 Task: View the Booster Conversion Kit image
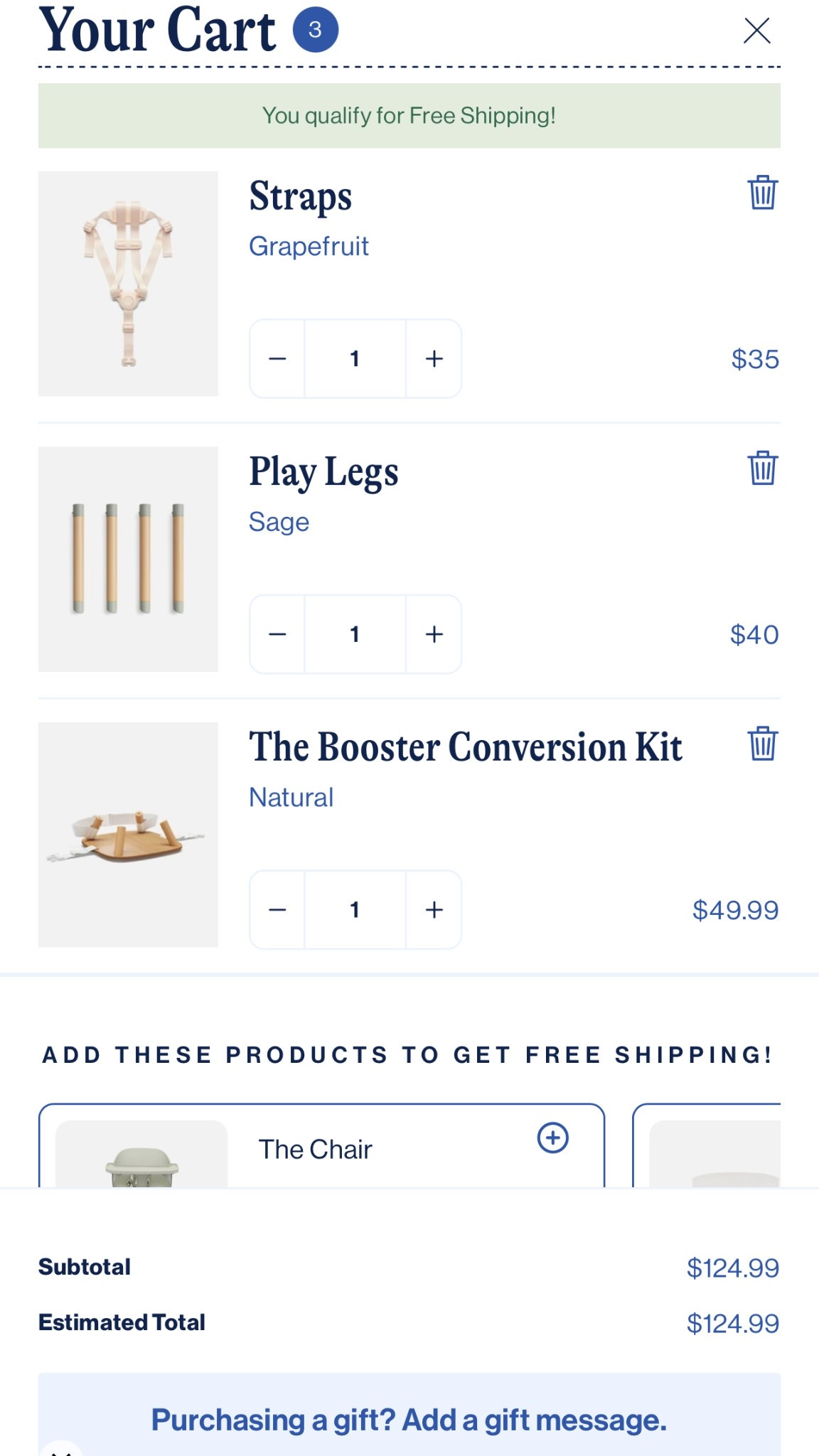128,835
